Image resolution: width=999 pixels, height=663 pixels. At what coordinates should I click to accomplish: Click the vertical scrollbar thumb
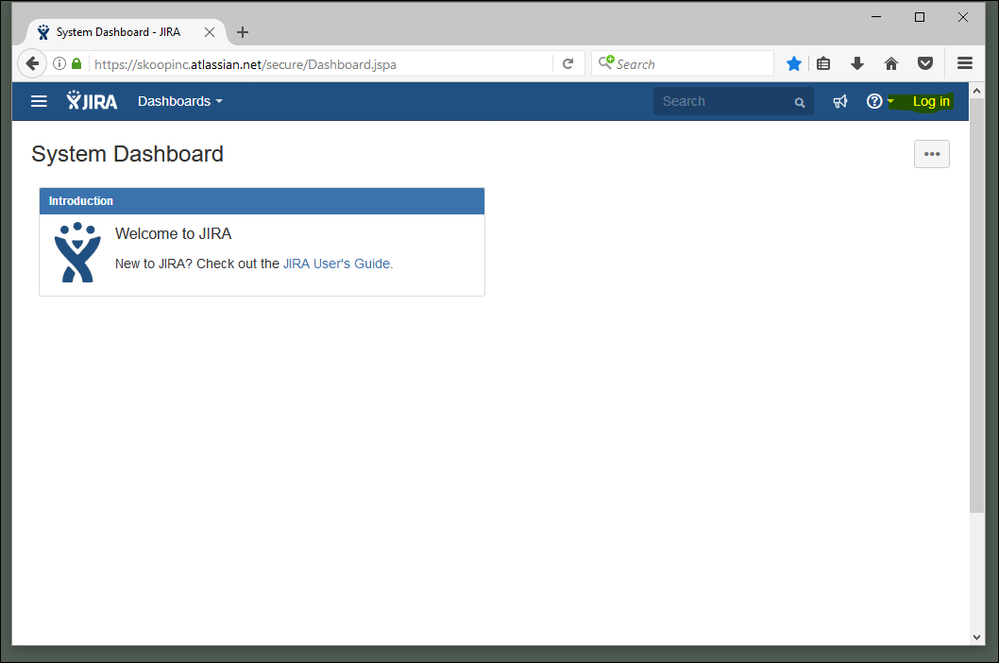click(x=977, y=306)
